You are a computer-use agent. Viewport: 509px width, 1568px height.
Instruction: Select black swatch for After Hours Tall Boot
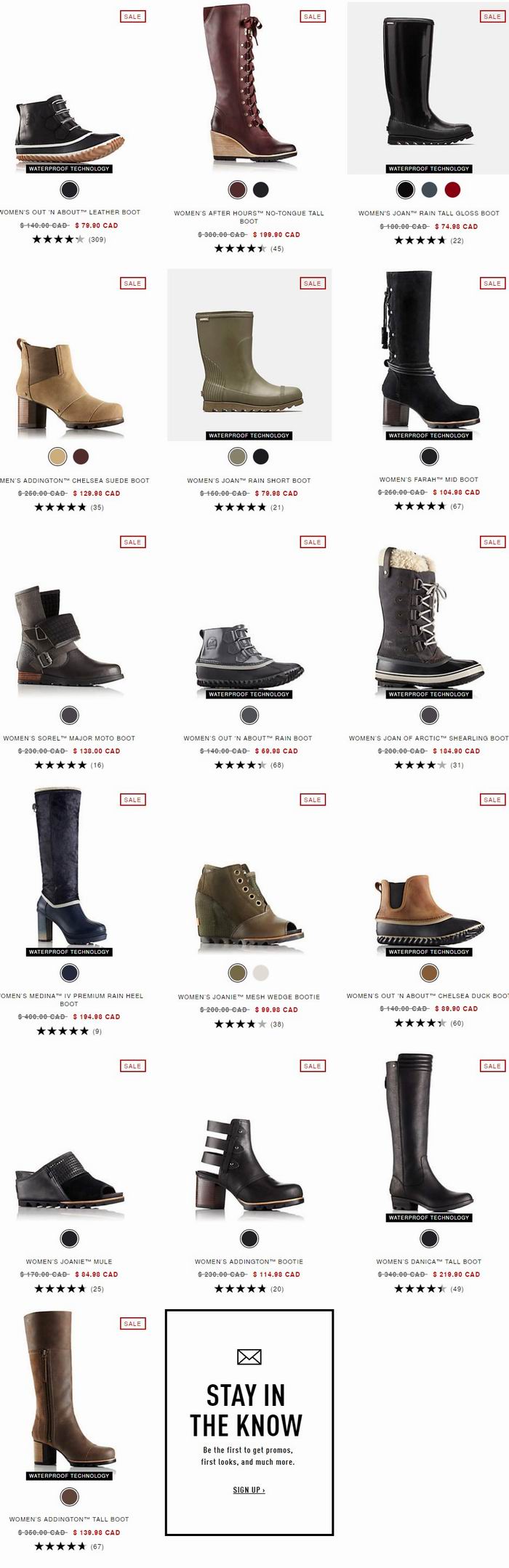(x=261, y=190)
